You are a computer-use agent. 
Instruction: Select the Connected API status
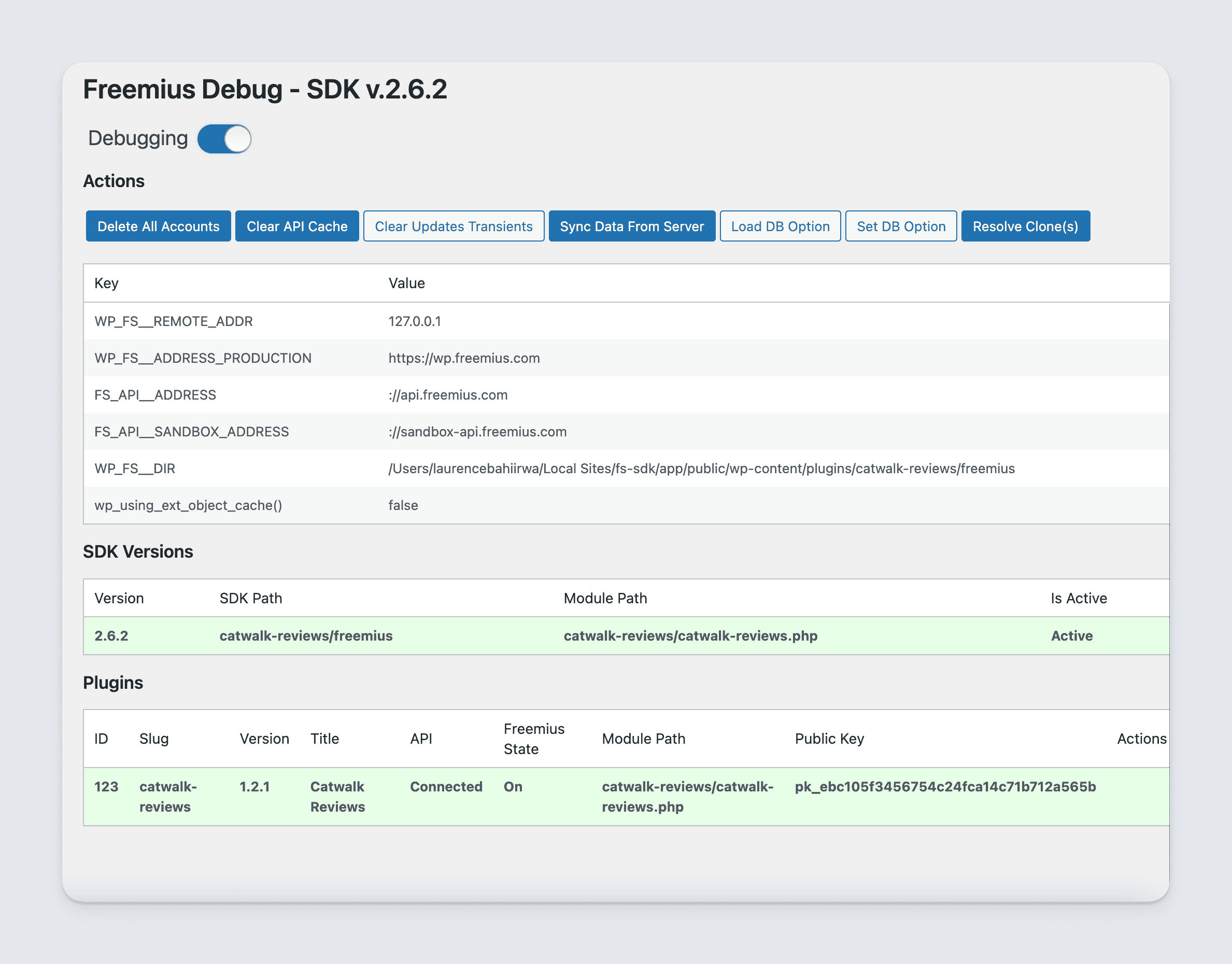click(446, 786)
